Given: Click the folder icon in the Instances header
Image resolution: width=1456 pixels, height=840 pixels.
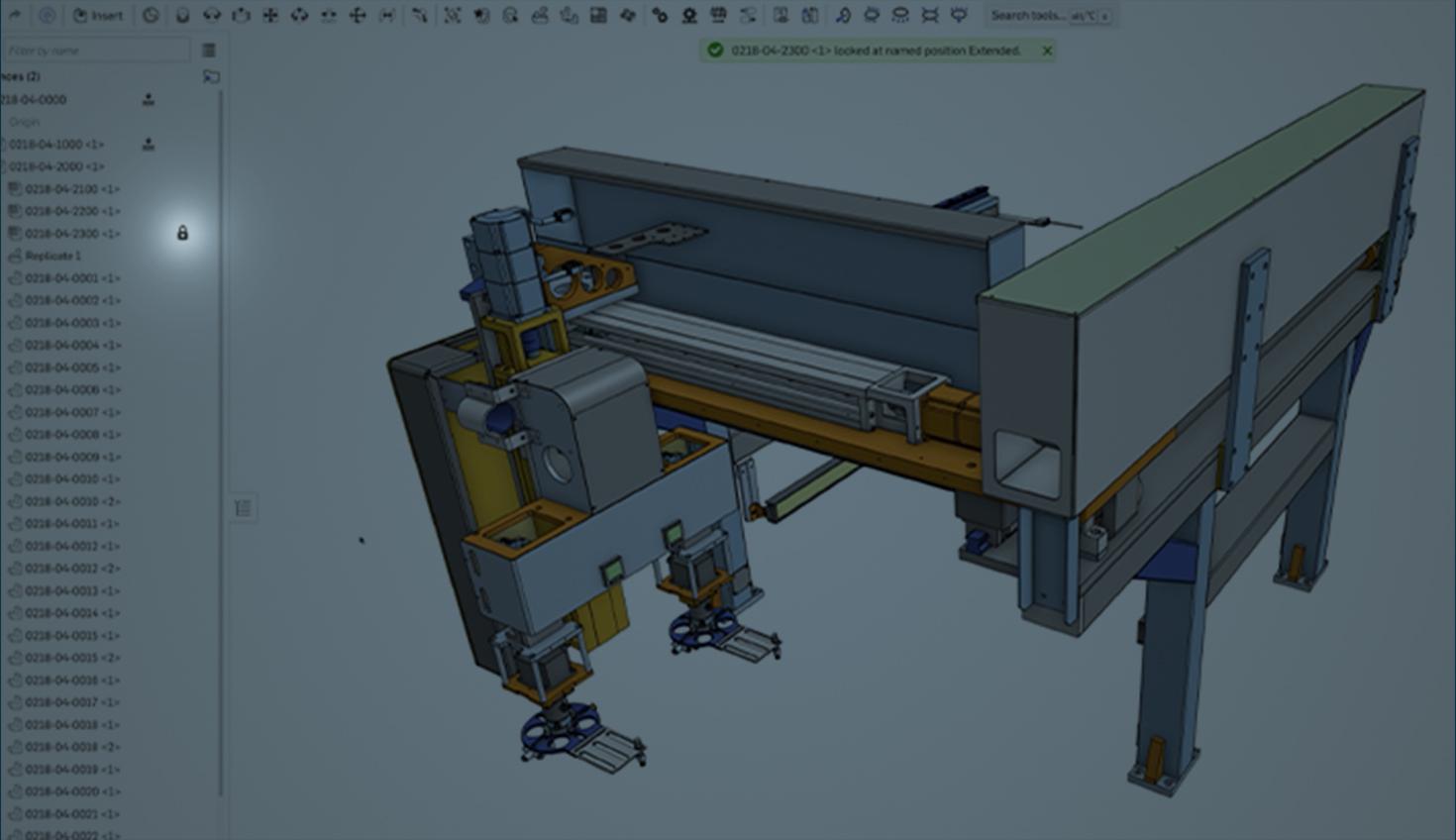Looking at the screenshot, I should click(211, 76).
